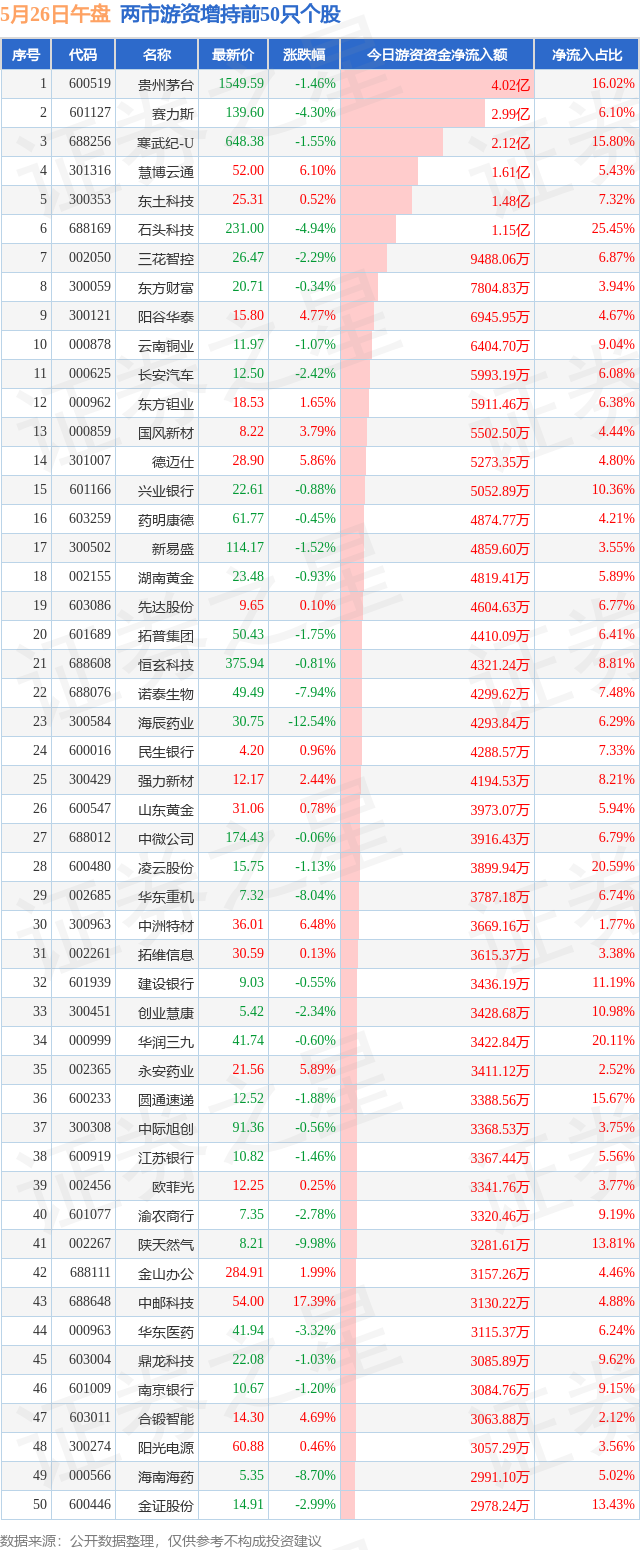Screen dimensions: 640x1550
Task: Select stock code 601127
Action: pyautogui.click(x=90, y=113)
